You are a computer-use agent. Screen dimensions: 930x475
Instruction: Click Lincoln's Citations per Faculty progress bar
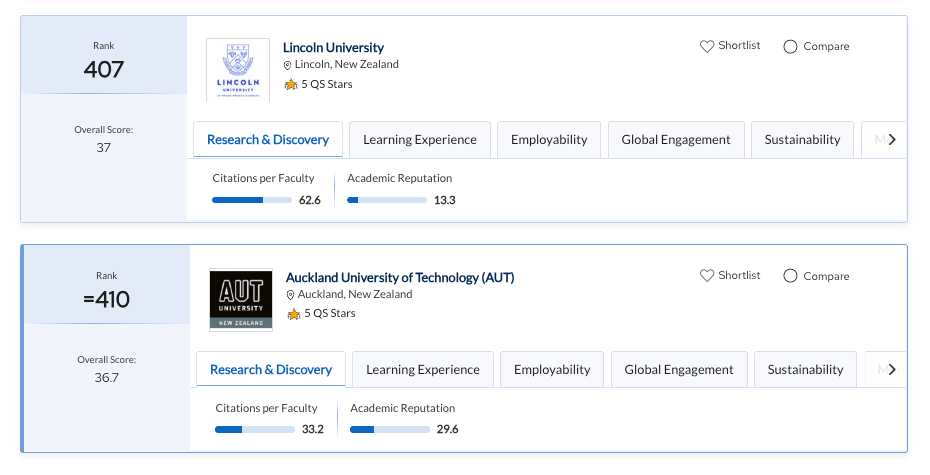point(252,200)
